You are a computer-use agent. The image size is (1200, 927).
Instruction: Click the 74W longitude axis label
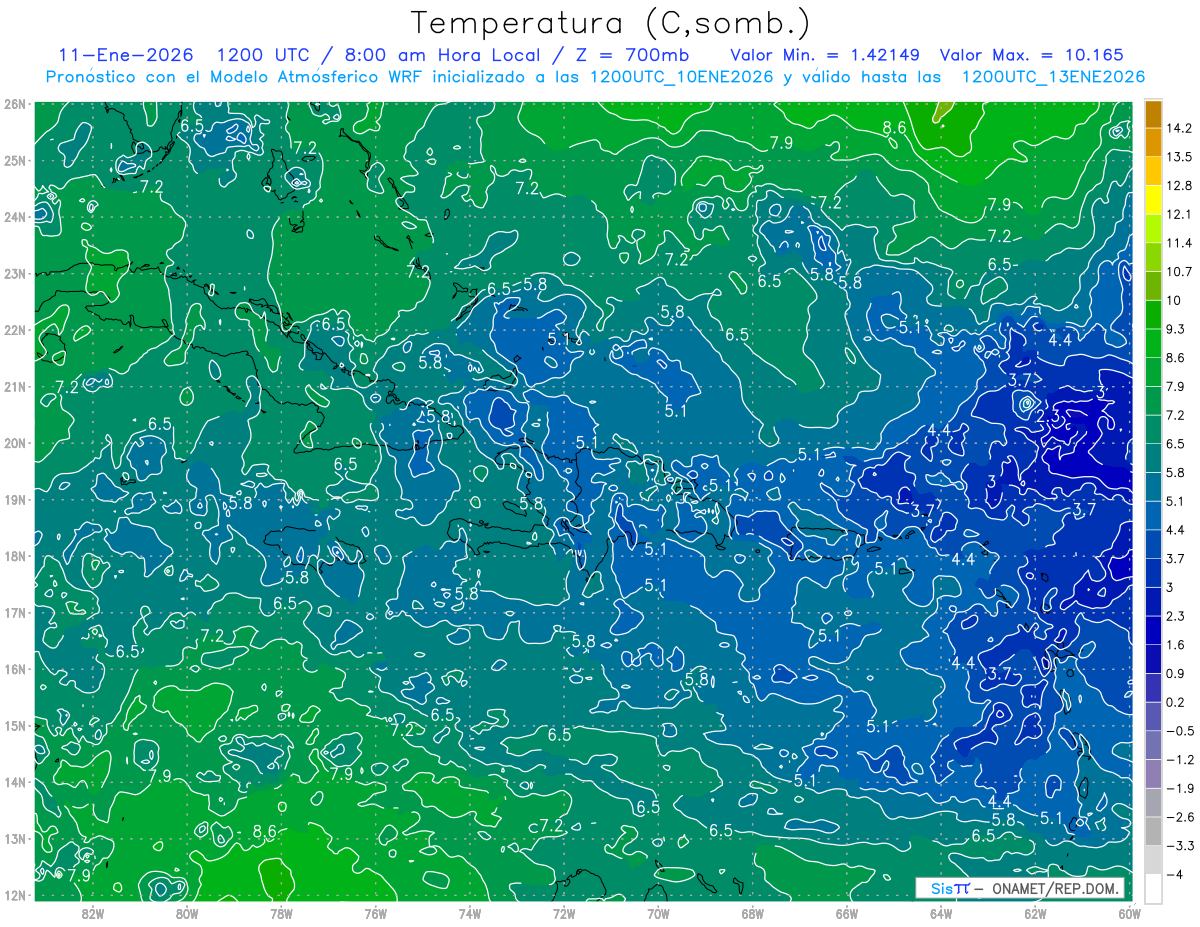click(x=469, y=913)
